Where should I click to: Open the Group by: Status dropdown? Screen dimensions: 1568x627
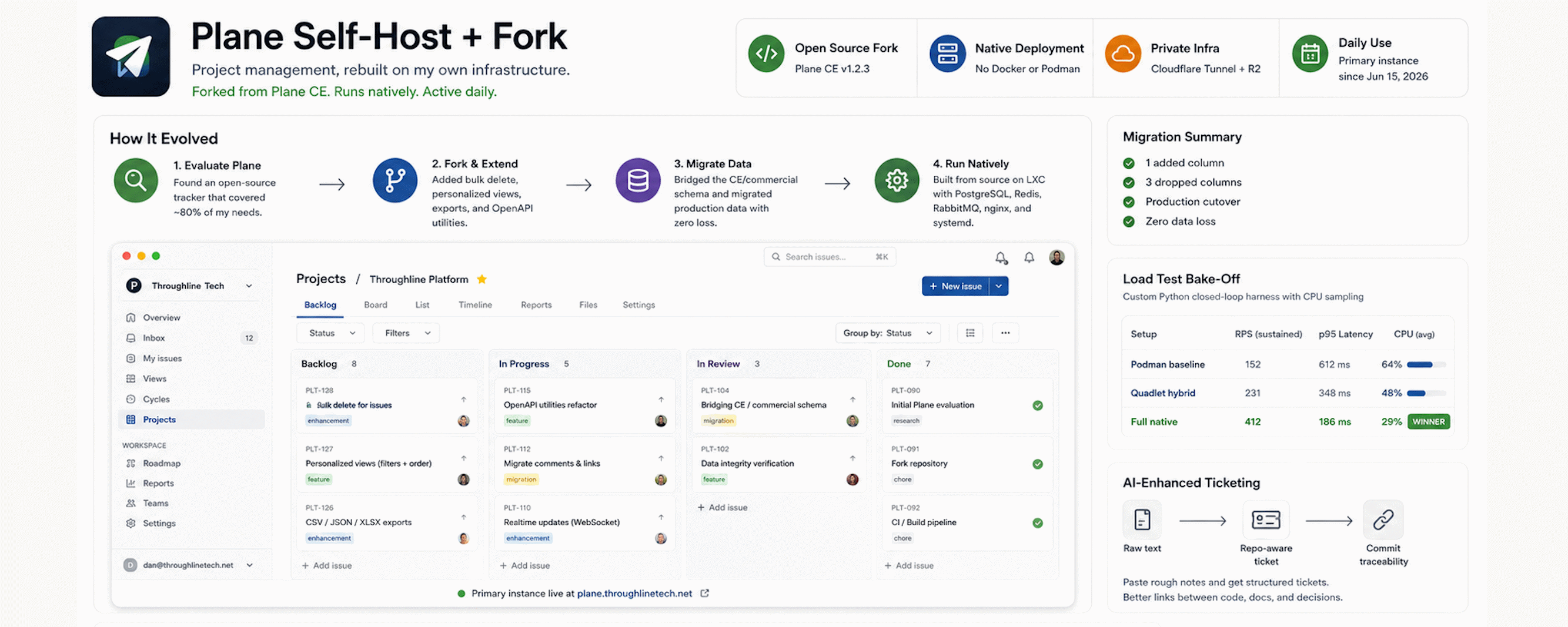pyautogui.click(x=888, y=333)
